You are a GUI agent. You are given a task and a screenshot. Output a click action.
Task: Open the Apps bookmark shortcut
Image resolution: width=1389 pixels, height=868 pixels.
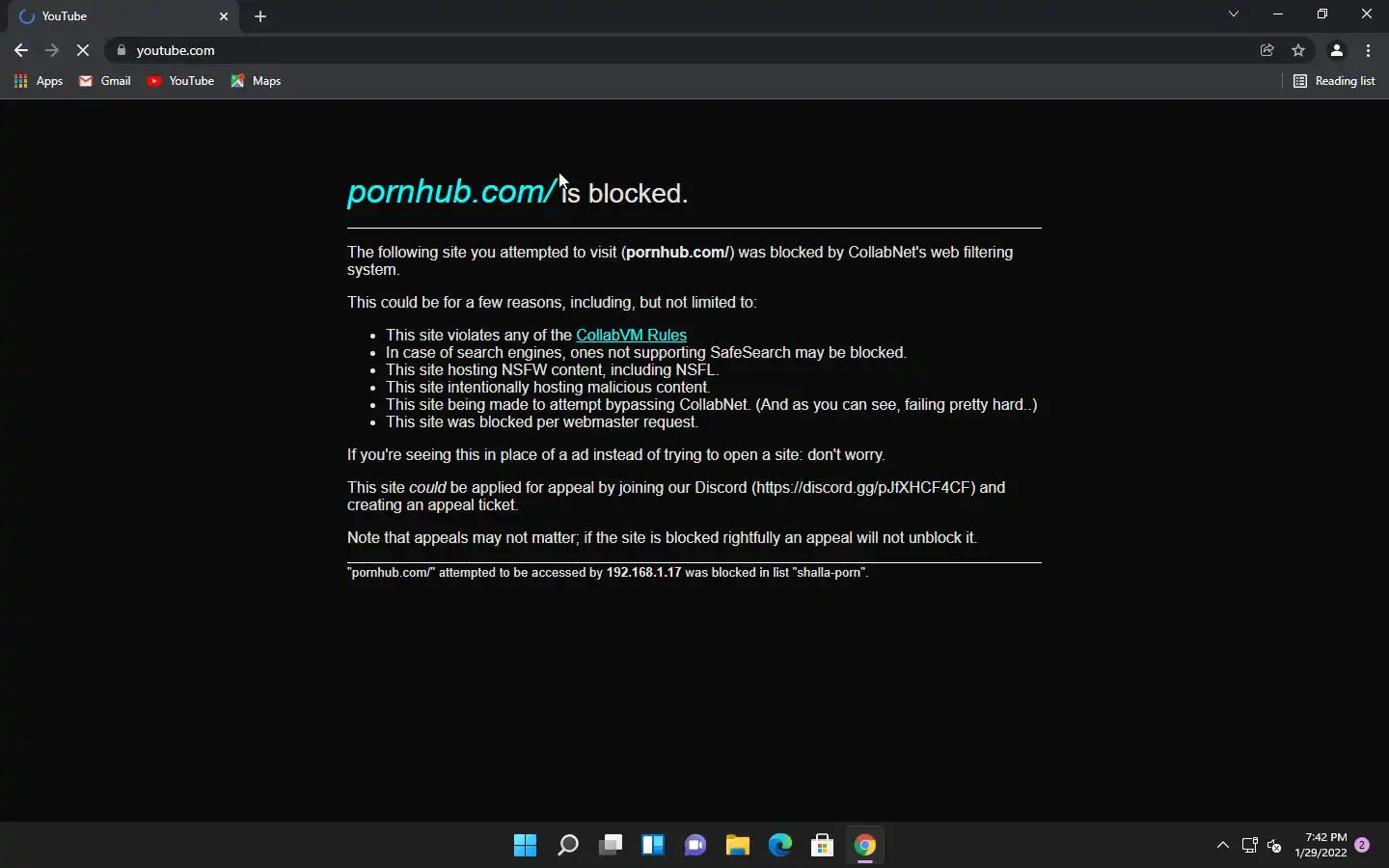click(x=39, y=81)
